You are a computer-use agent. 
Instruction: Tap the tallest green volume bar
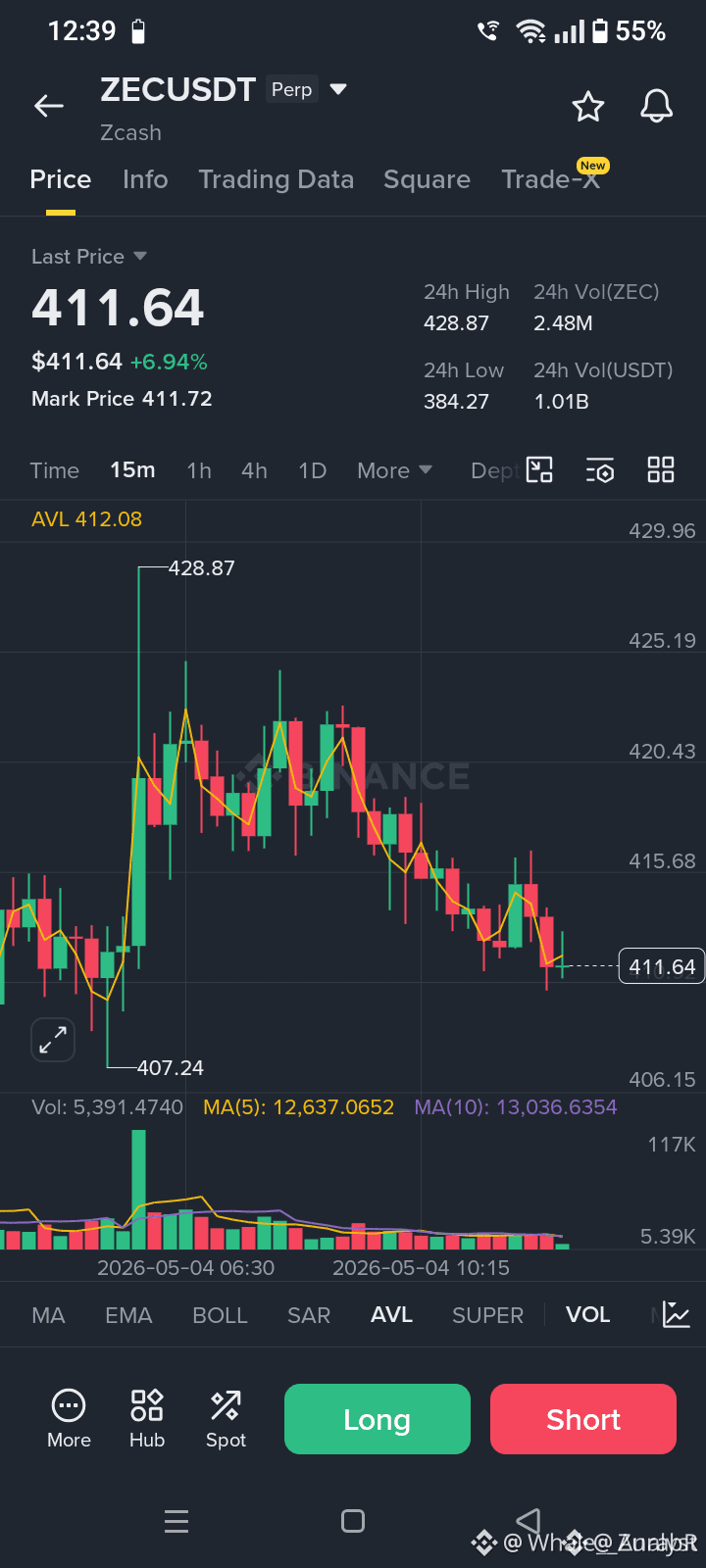pyautogui.click(x=138, y=1189)
